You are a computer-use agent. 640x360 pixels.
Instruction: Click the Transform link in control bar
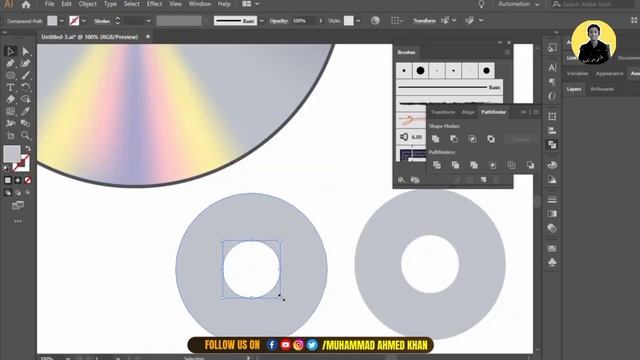click(424, 21)
